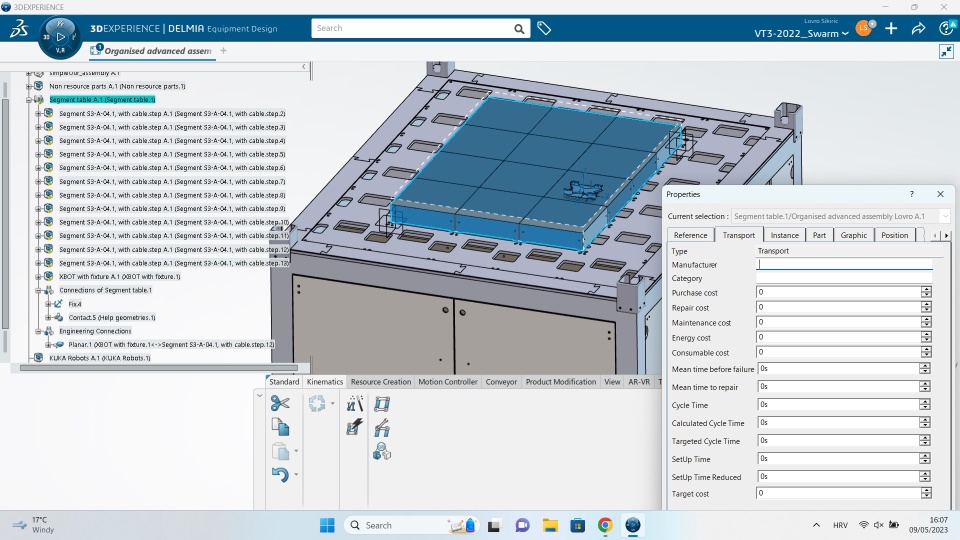Collapse the Segment table A.1 node
The width and height of the screenshot is (960, 540).
29,99
